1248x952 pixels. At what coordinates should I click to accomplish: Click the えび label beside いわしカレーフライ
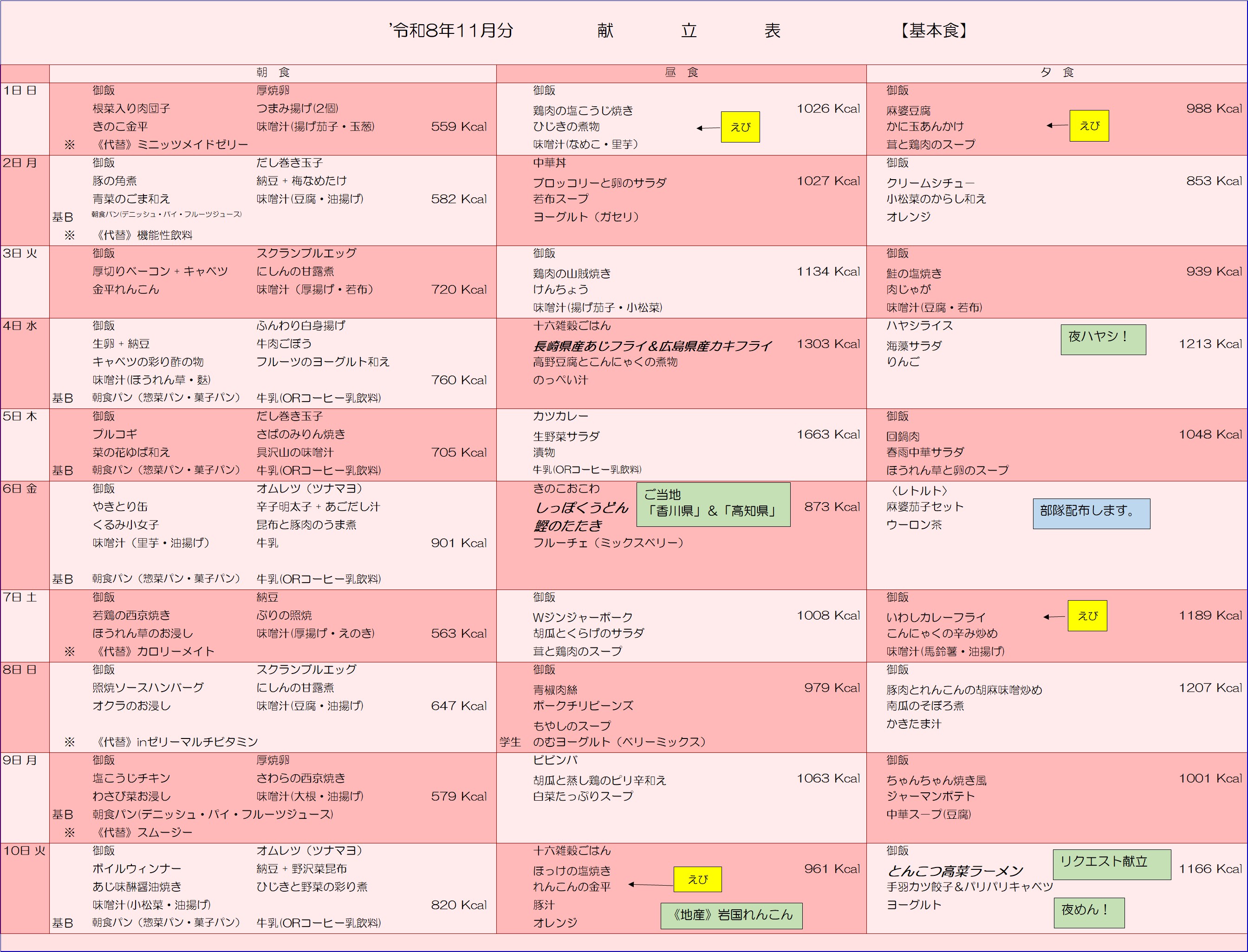click(1087, 616)
